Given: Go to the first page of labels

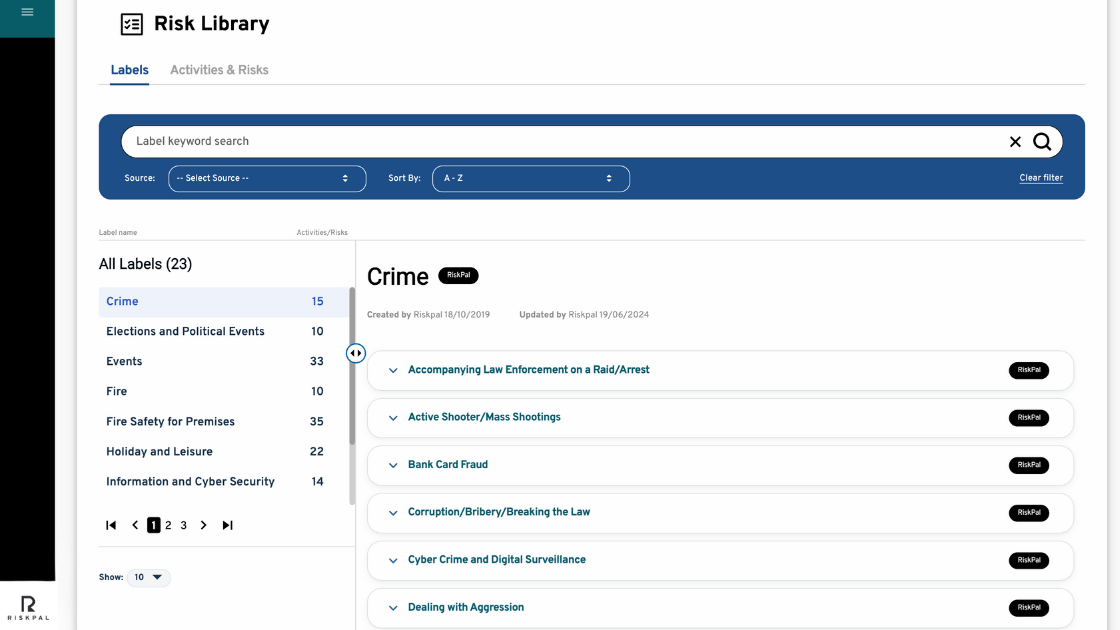Looking at the screenshot, I should pyautogui.click(x=111, y=525).
